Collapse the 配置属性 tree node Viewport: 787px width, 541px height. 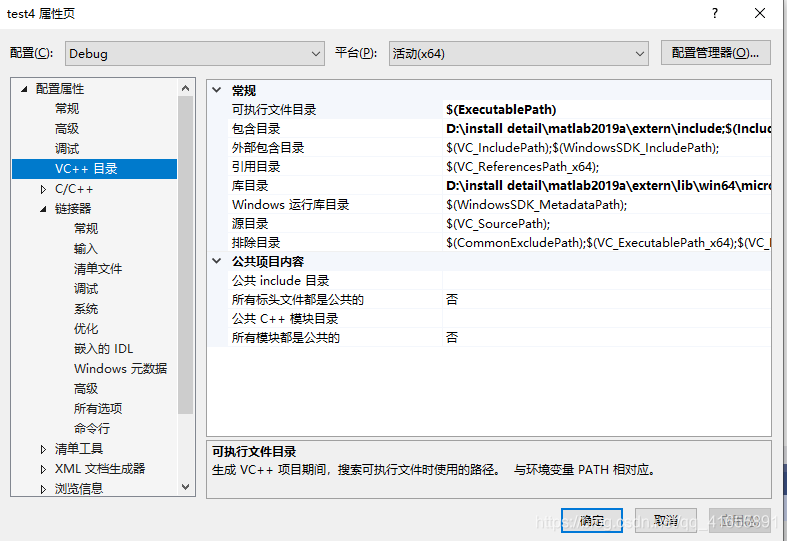24,89
